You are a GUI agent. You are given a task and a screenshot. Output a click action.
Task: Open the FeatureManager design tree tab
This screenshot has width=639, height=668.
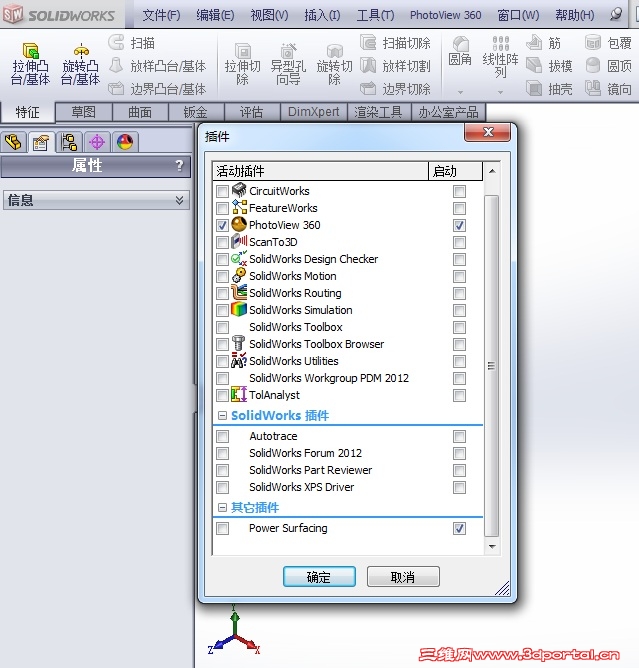tap(14, 142)
